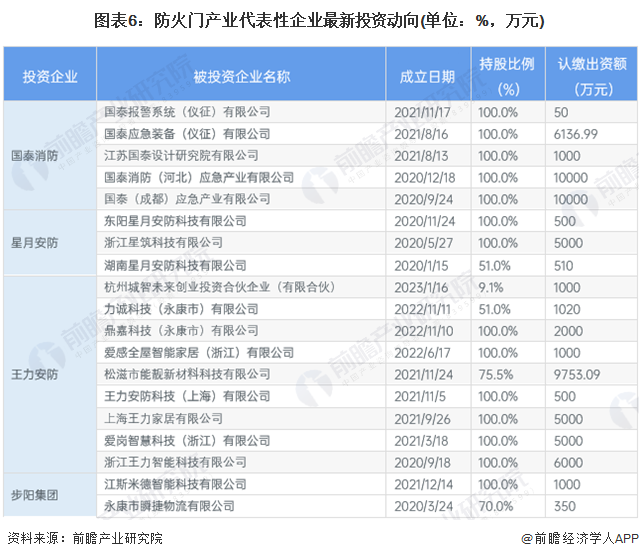Click 国泰应急装备（仪征）有限公司

click(x=187, y=134)
